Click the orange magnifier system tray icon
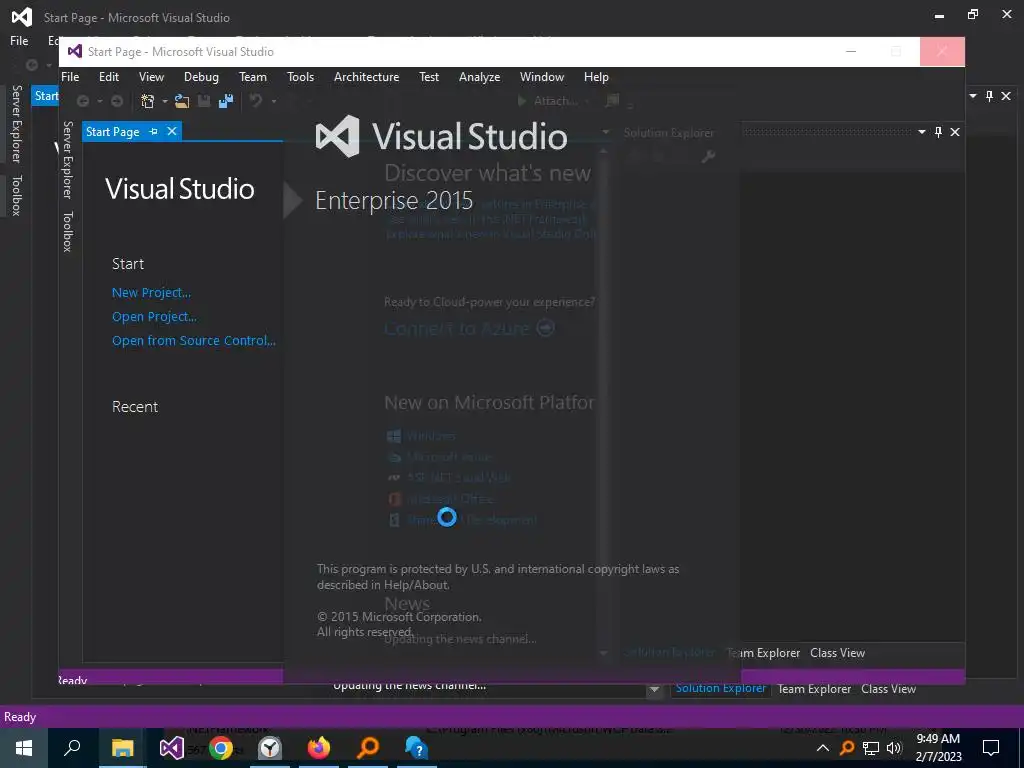This screenshot has width=1024, height=768. 847,748
